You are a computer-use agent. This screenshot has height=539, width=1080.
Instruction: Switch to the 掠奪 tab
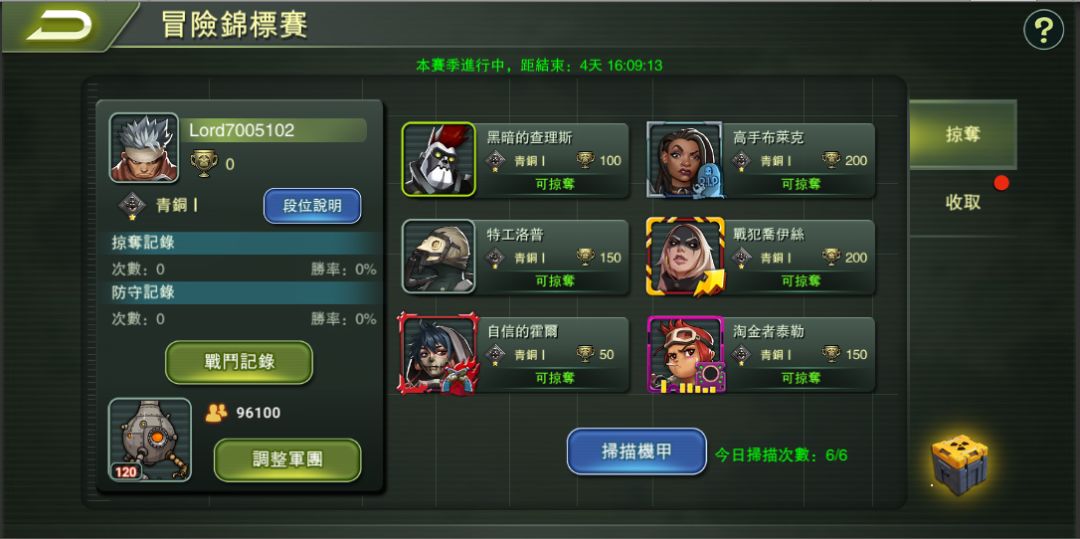[x=962, y=134]
